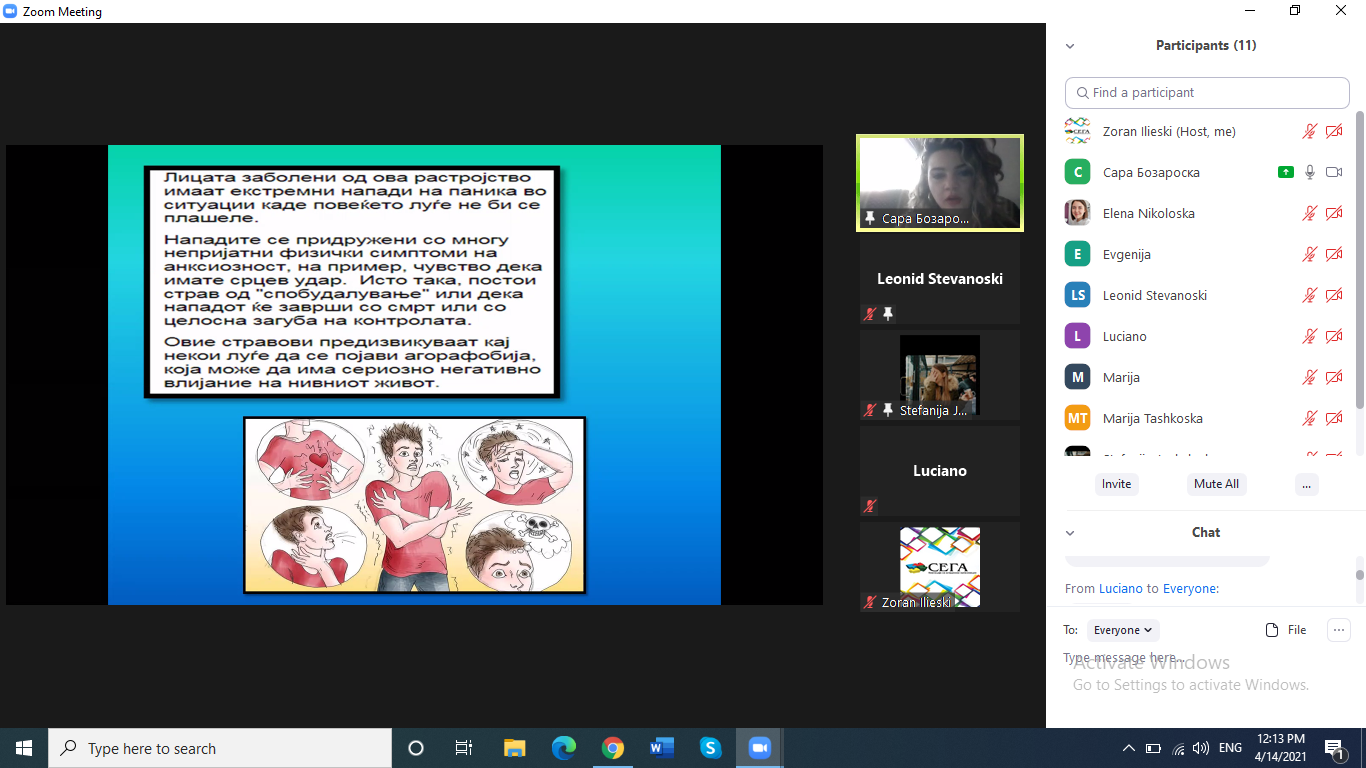This screenshot has width=1366, height=768.
Task: Click Zoran Ilieski (Host, me) name in list
Action: [x=1169, y=131]
